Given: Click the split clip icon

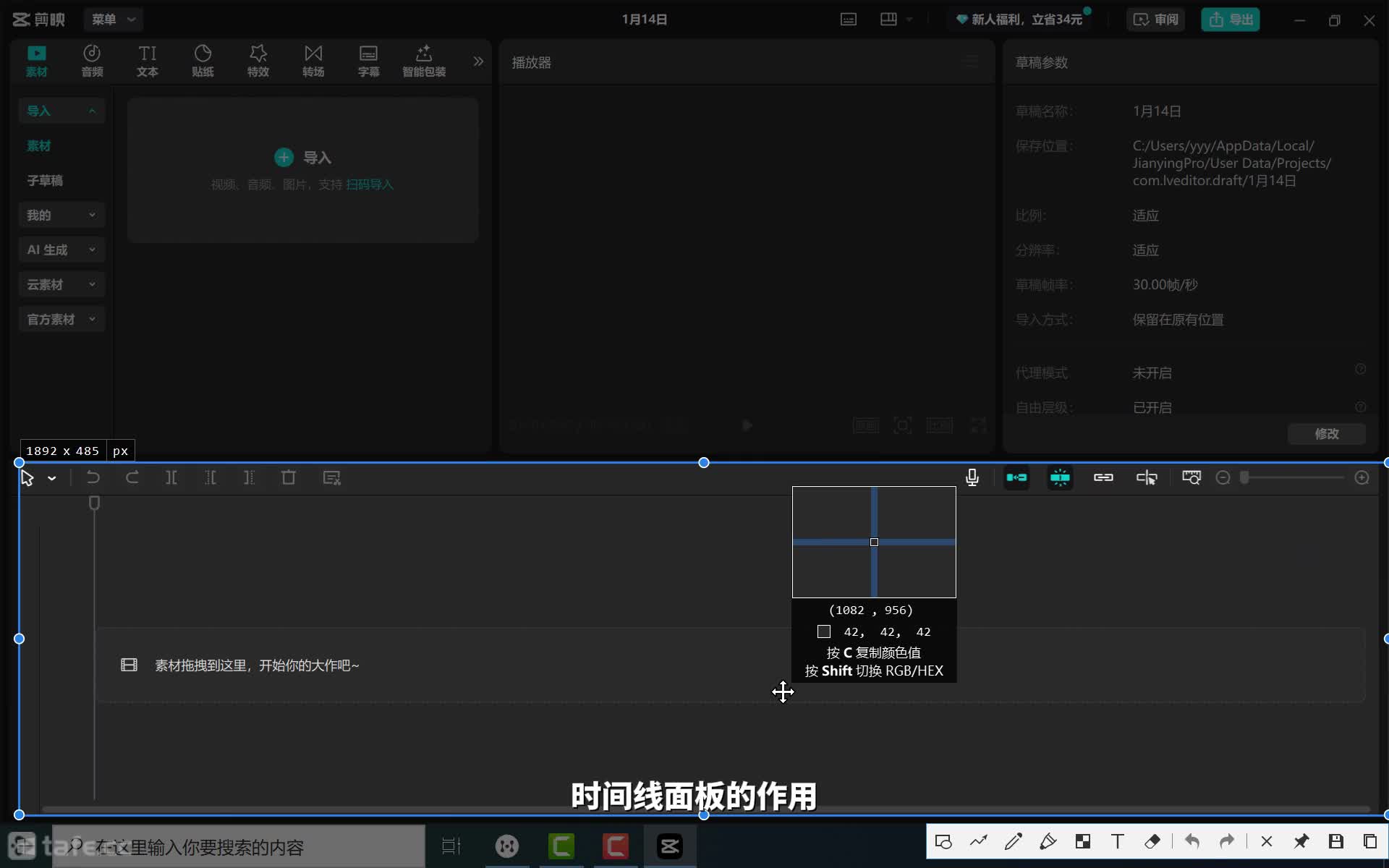Looking at the screenshot, I should tap(171, 477).
